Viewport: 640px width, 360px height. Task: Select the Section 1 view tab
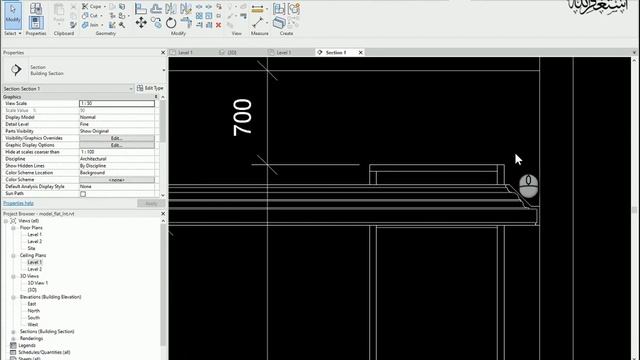coord(336,52)
